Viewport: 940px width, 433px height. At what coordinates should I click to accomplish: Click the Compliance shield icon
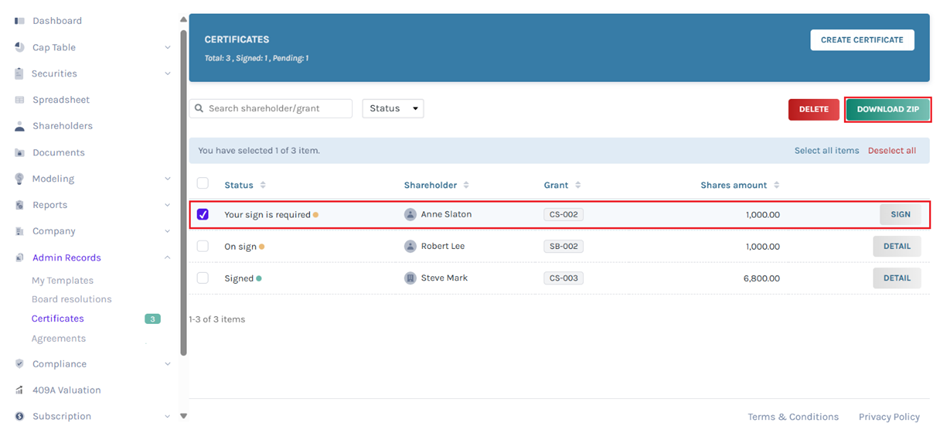19,364
